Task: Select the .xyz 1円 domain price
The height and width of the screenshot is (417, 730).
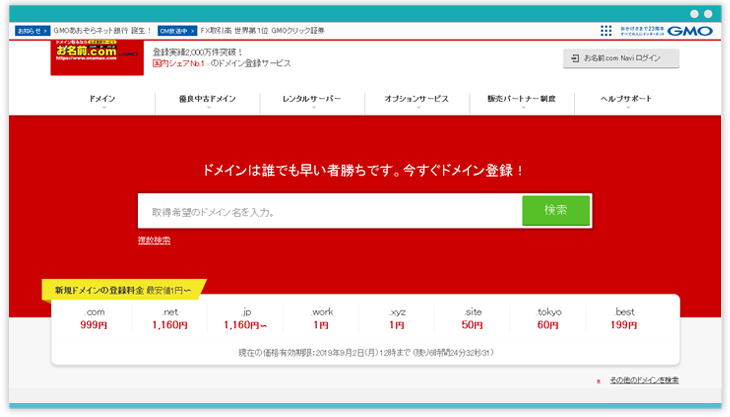Action: pos(397,318)
